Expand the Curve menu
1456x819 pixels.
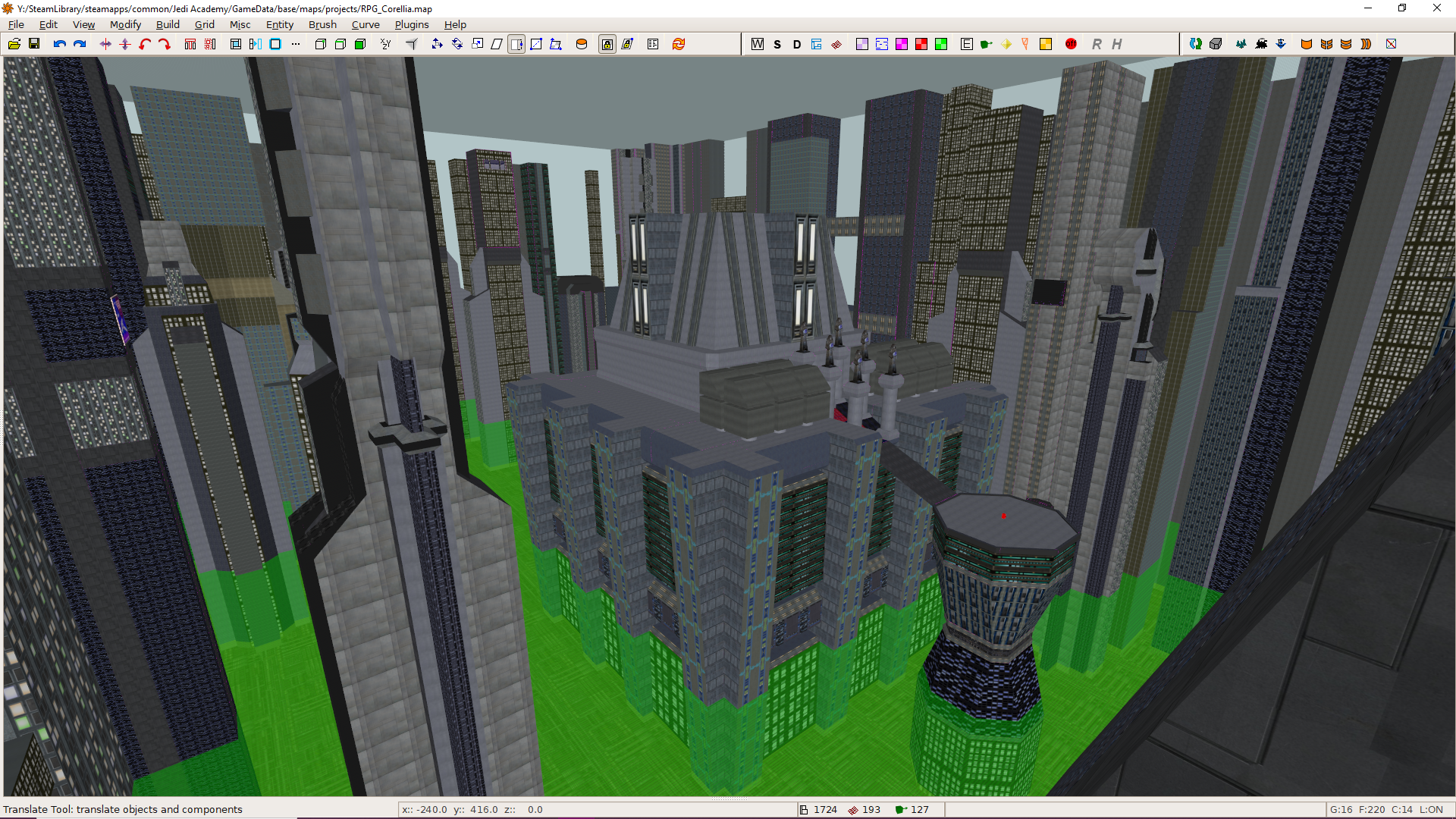pyautogui.click(x=366, y=24)
